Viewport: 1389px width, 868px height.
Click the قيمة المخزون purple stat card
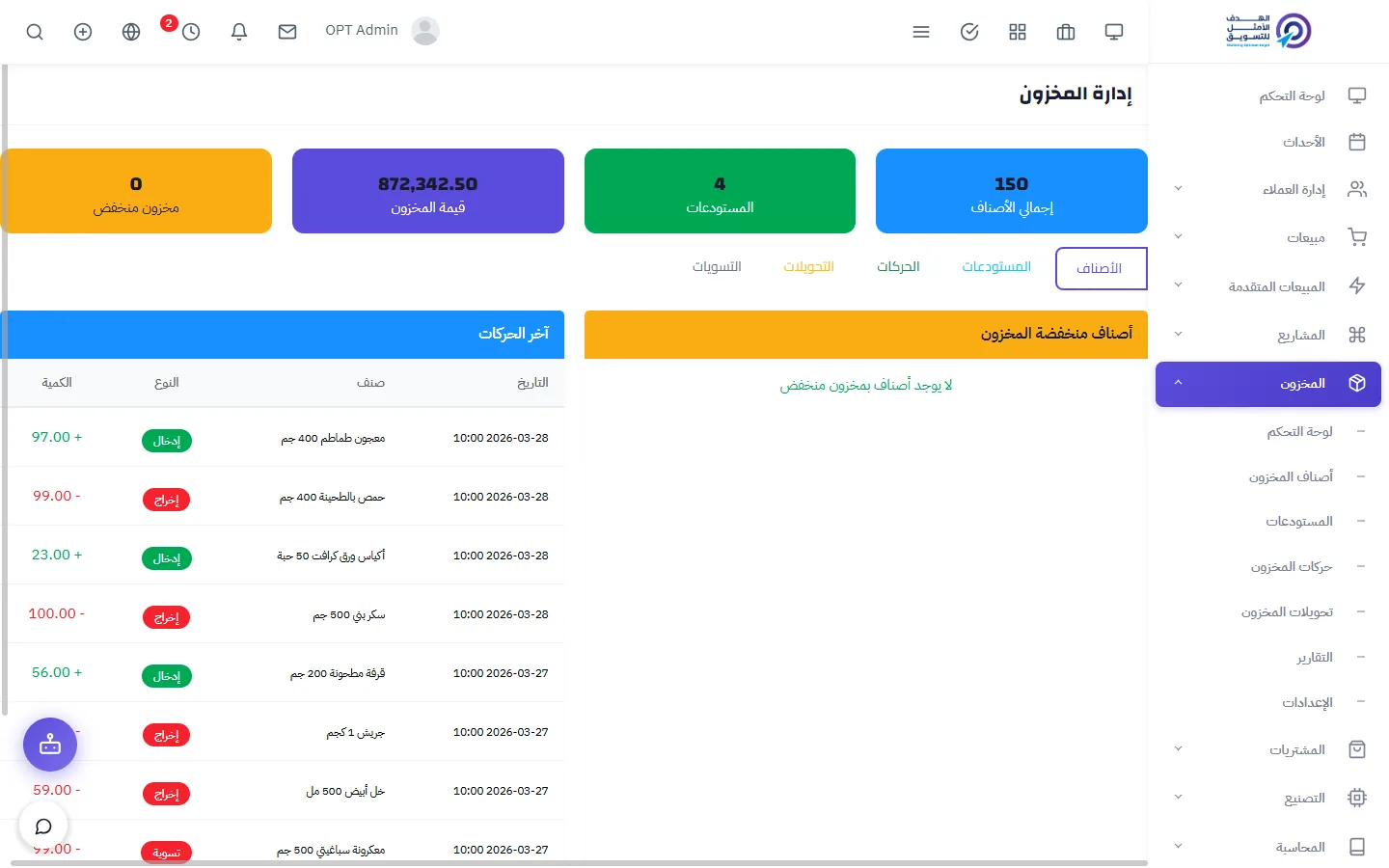428,191
